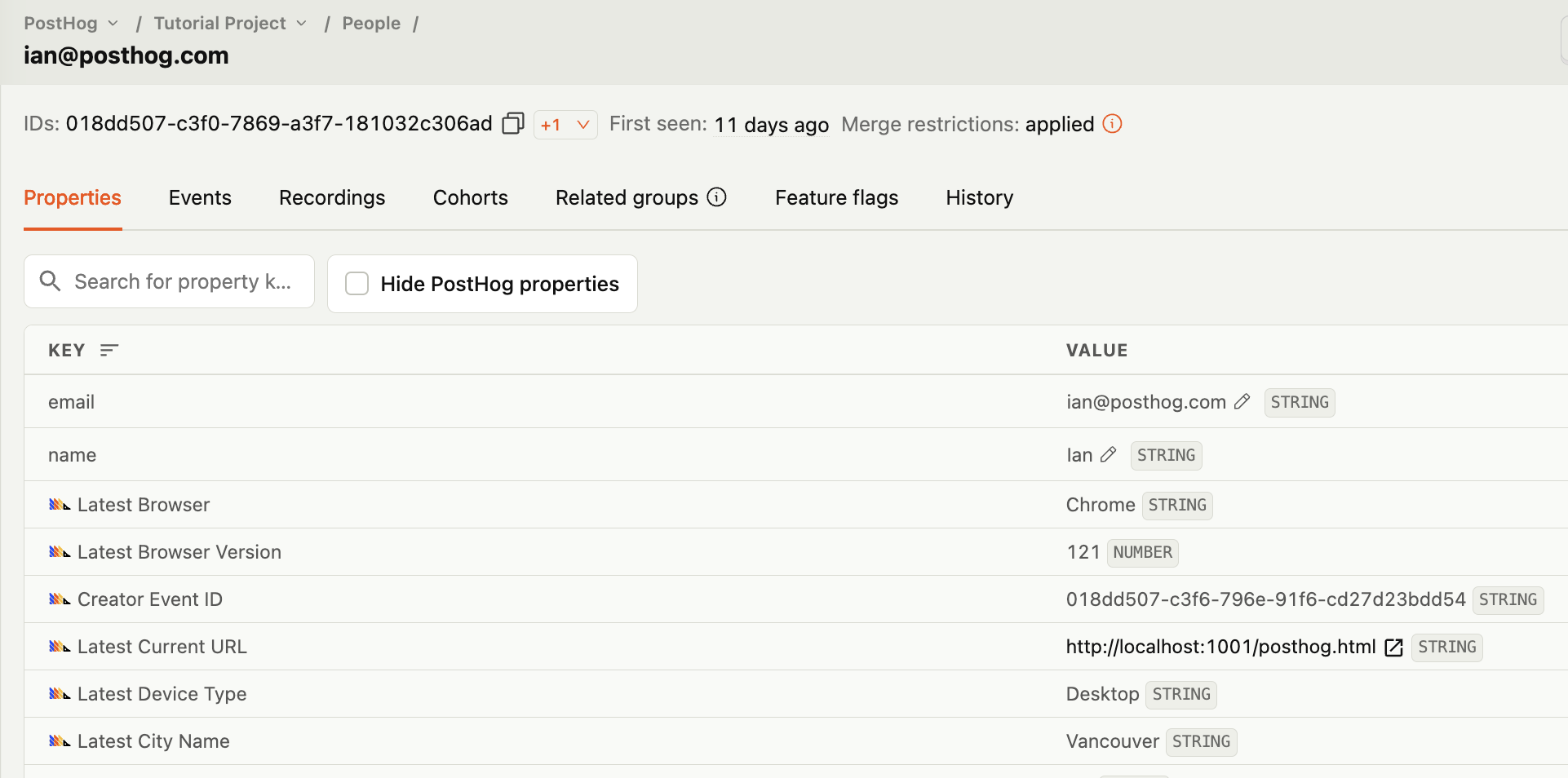The width and height of the screenshot is (1568, 778).
Task: Click the search magnifier icon
Action: click(51, 281)
